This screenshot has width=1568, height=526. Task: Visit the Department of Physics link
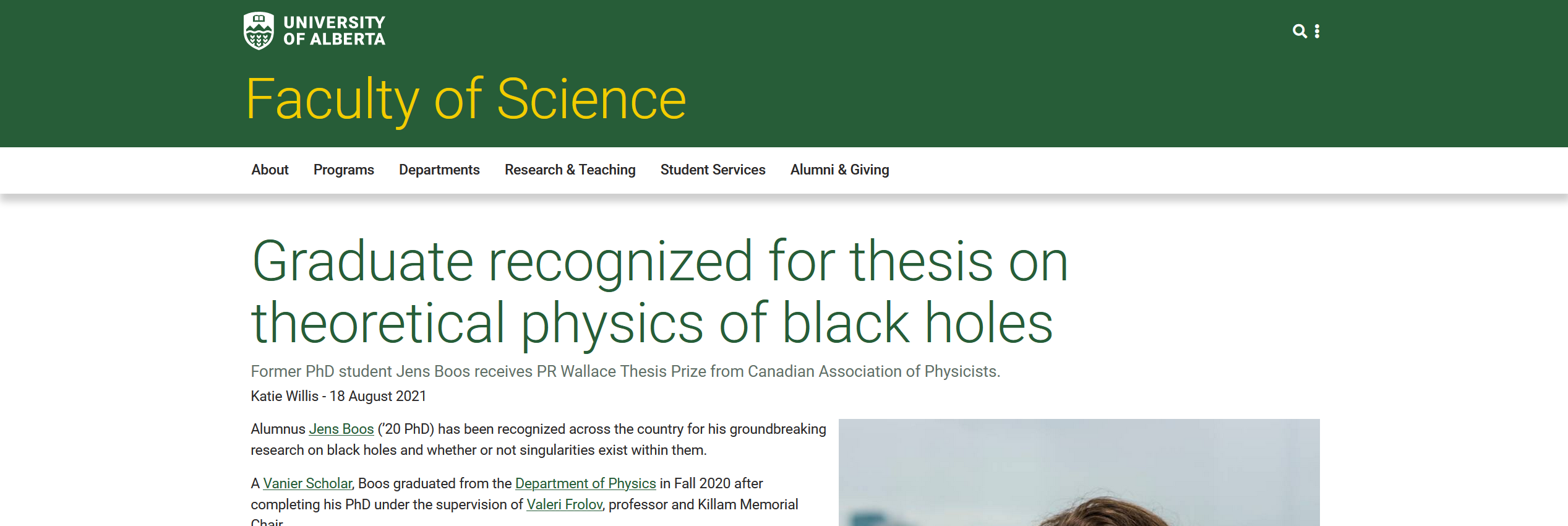pos(585,483)
